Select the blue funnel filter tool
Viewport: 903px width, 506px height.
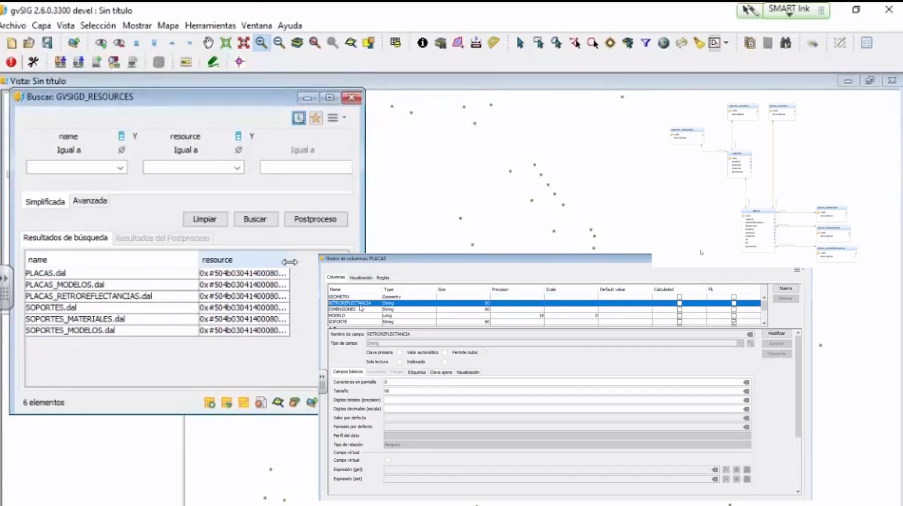click(645, 43)
